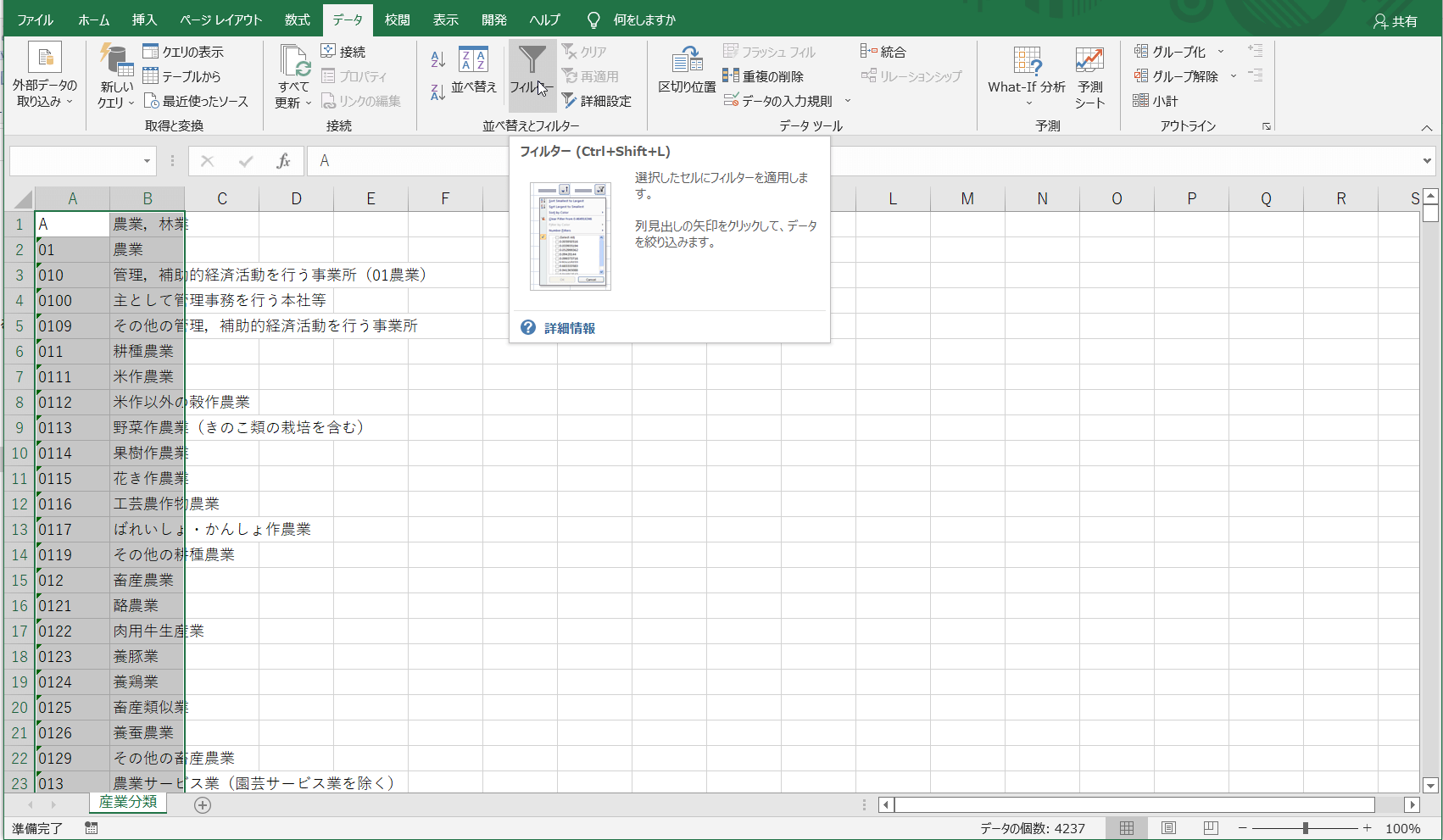This screenshot has height=840, width=1443.
Task: Click Show Queries (クエリの表示)
Action: pyautogui.click(x=184, y=52)
